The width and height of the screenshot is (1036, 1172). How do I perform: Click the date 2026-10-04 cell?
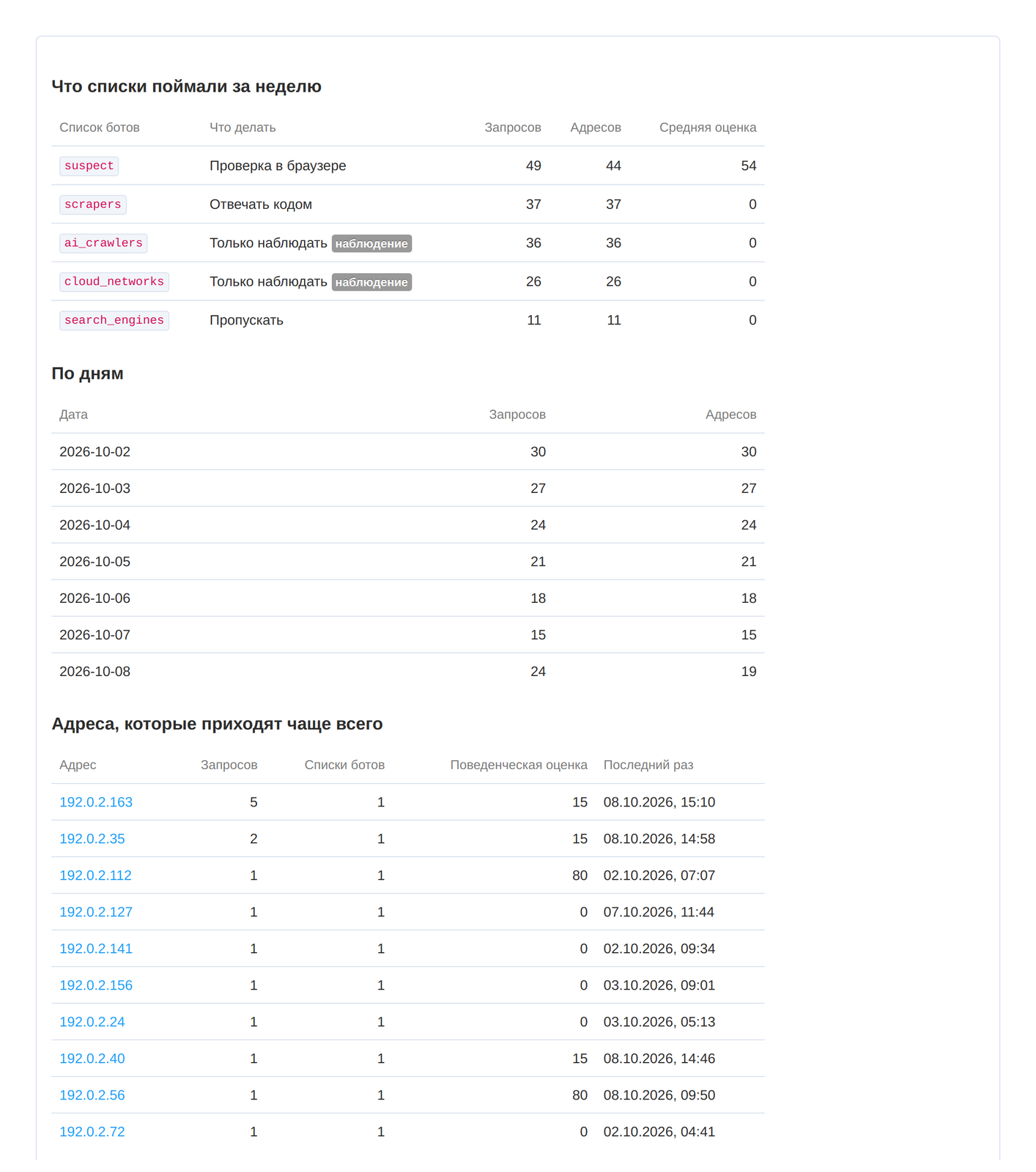tap(95, 525)
